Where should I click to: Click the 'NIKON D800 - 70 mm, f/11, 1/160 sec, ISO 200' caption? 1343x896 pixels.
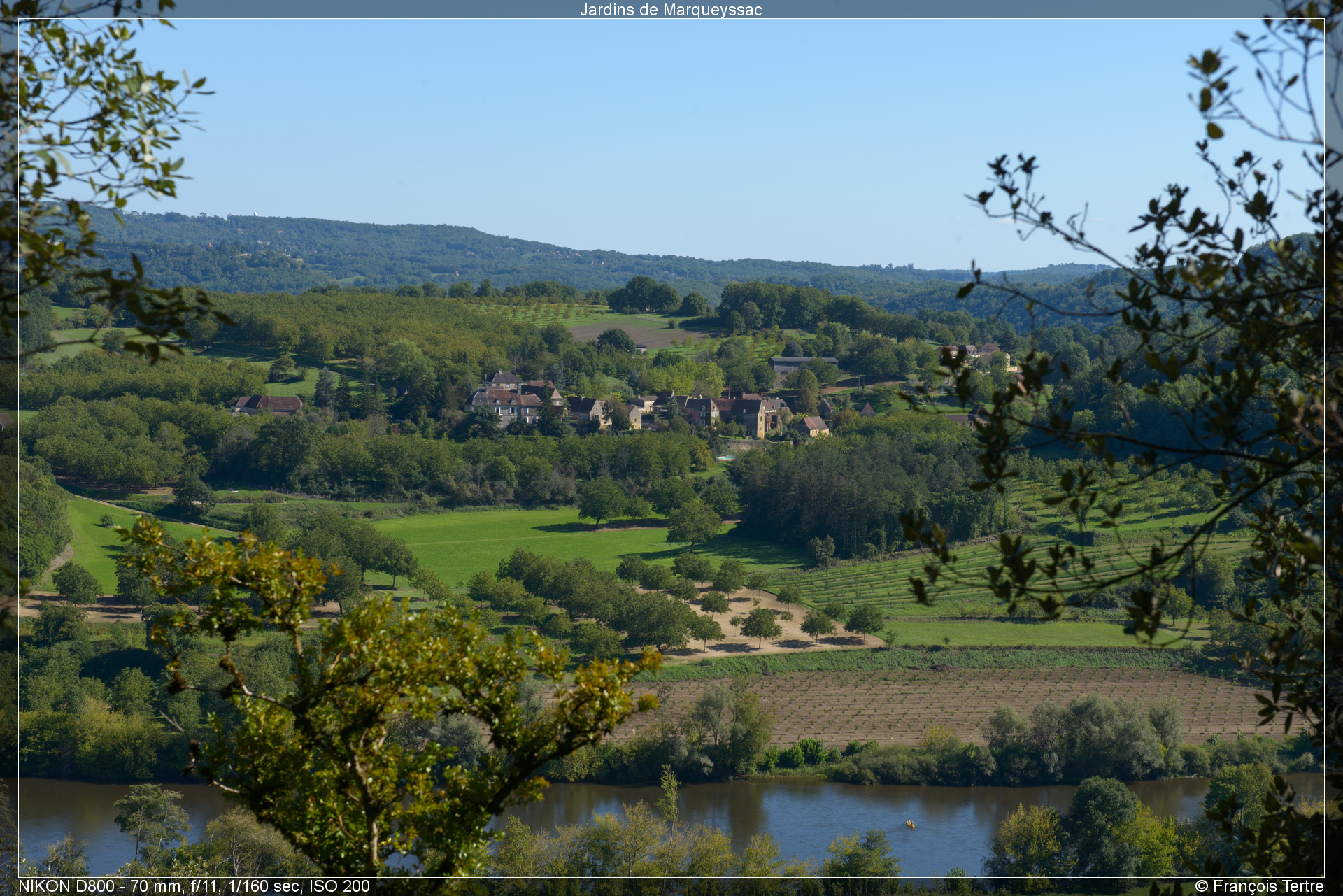point(194,886)
